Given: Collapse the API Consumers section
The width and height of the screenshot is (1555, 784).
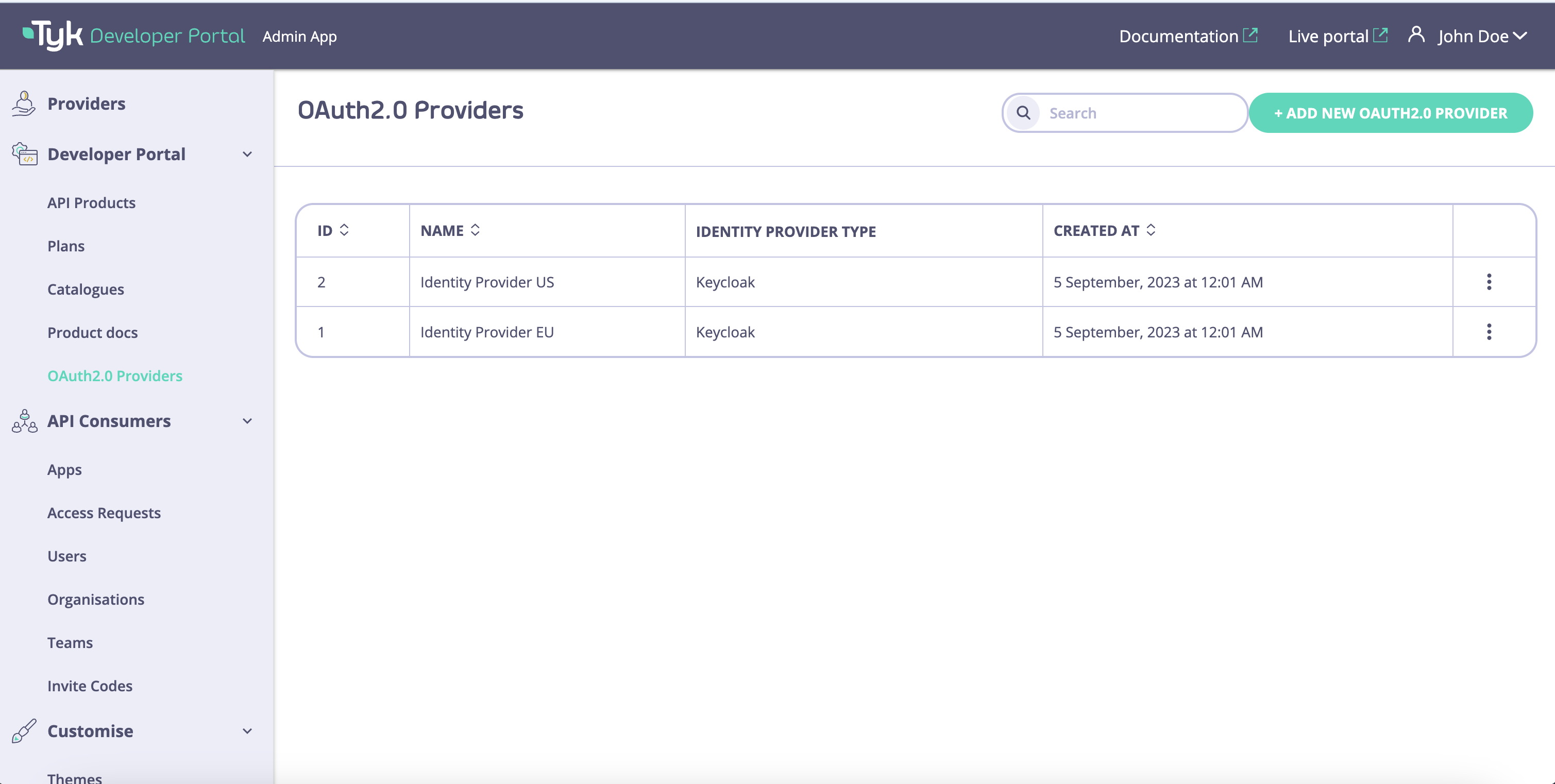Looking at the screenshot, I should pyautogui.click(x=247, y=421).
